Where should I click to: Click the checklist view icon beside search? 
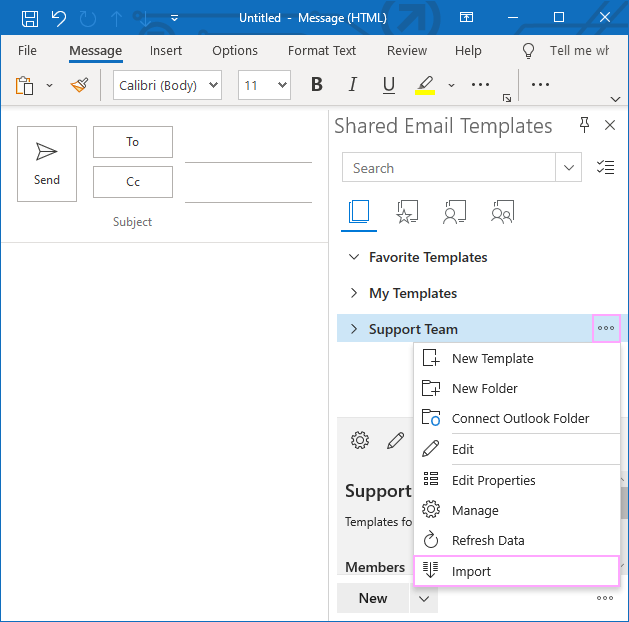pos(605,167)
